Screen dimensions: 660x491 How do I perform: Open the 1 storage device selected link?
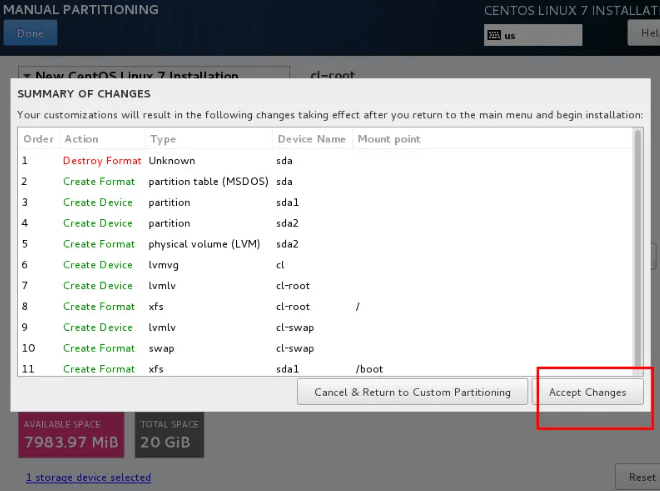click(x=88, y=477)
